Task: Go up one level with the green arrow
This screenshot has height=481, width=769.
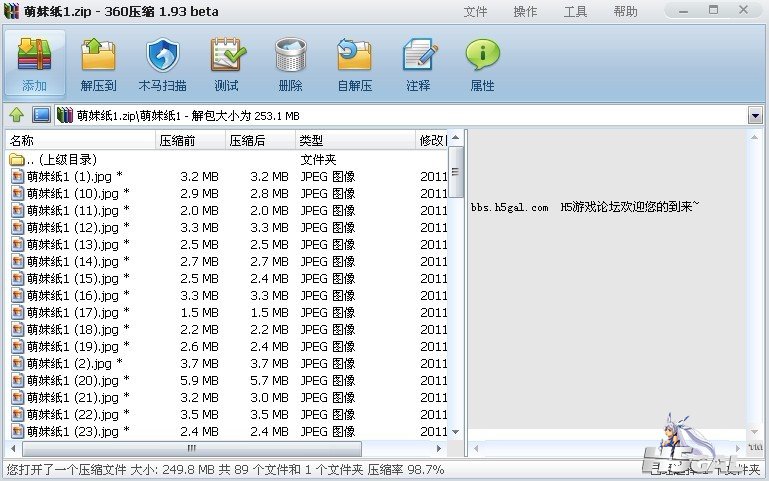Action: click(16, 115)
